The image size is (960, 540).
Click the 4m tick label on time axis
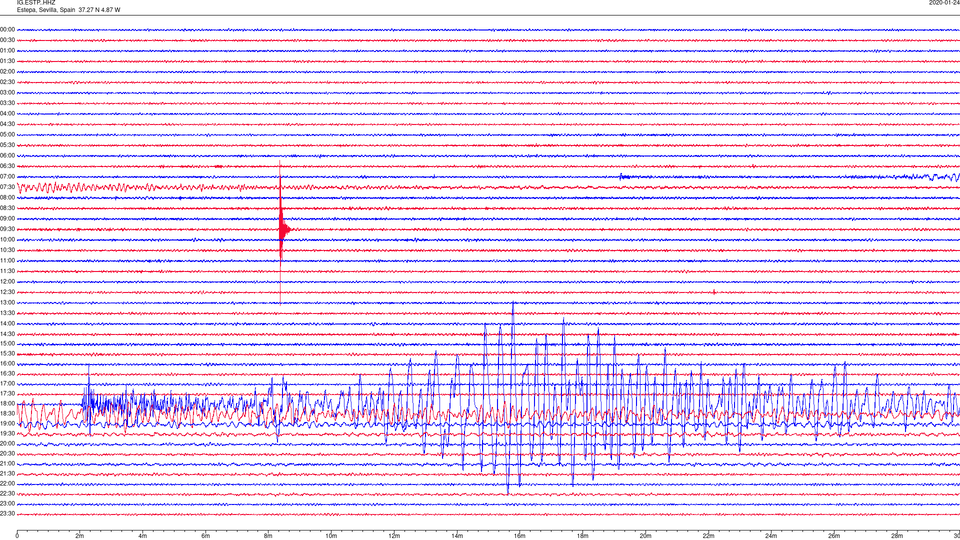[143, 536]
